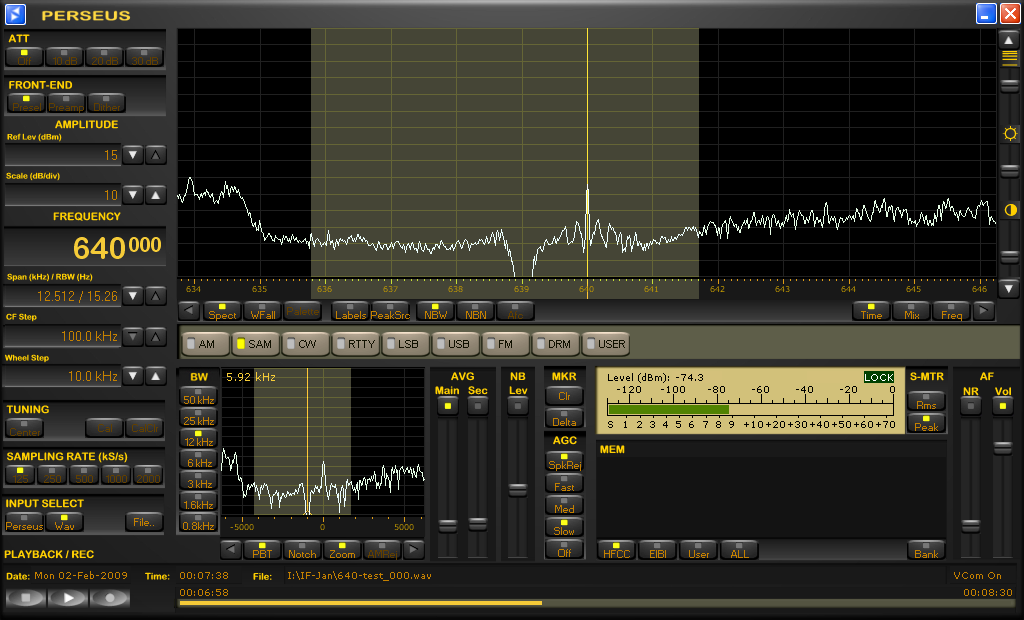The height and width of the screenshot is (620, 1024).
Task: Select FM demodulation mode
Action: (506, 344)
